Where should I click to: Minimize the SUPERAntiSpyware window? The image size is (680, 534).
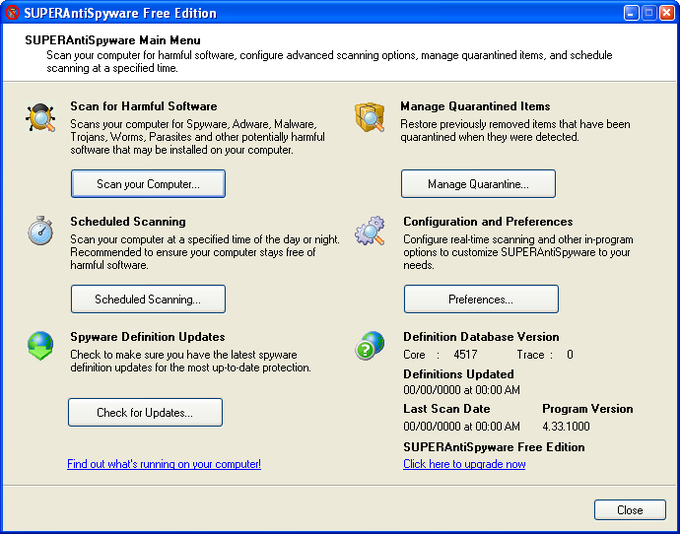point(631,13)
